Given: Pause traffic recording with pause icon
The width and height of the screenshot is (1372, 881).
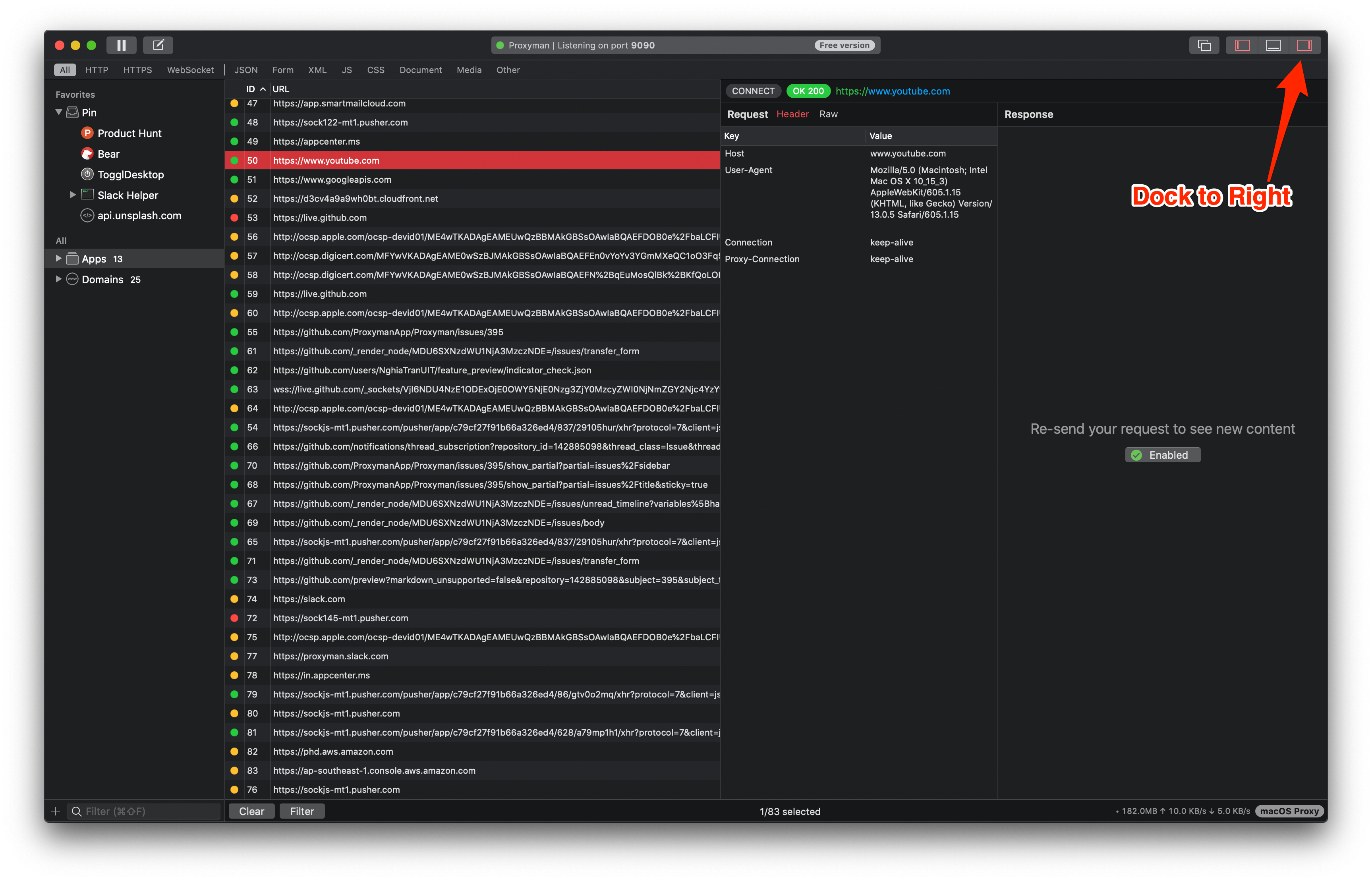Looking at the screenshot, I should click(121, 45).
